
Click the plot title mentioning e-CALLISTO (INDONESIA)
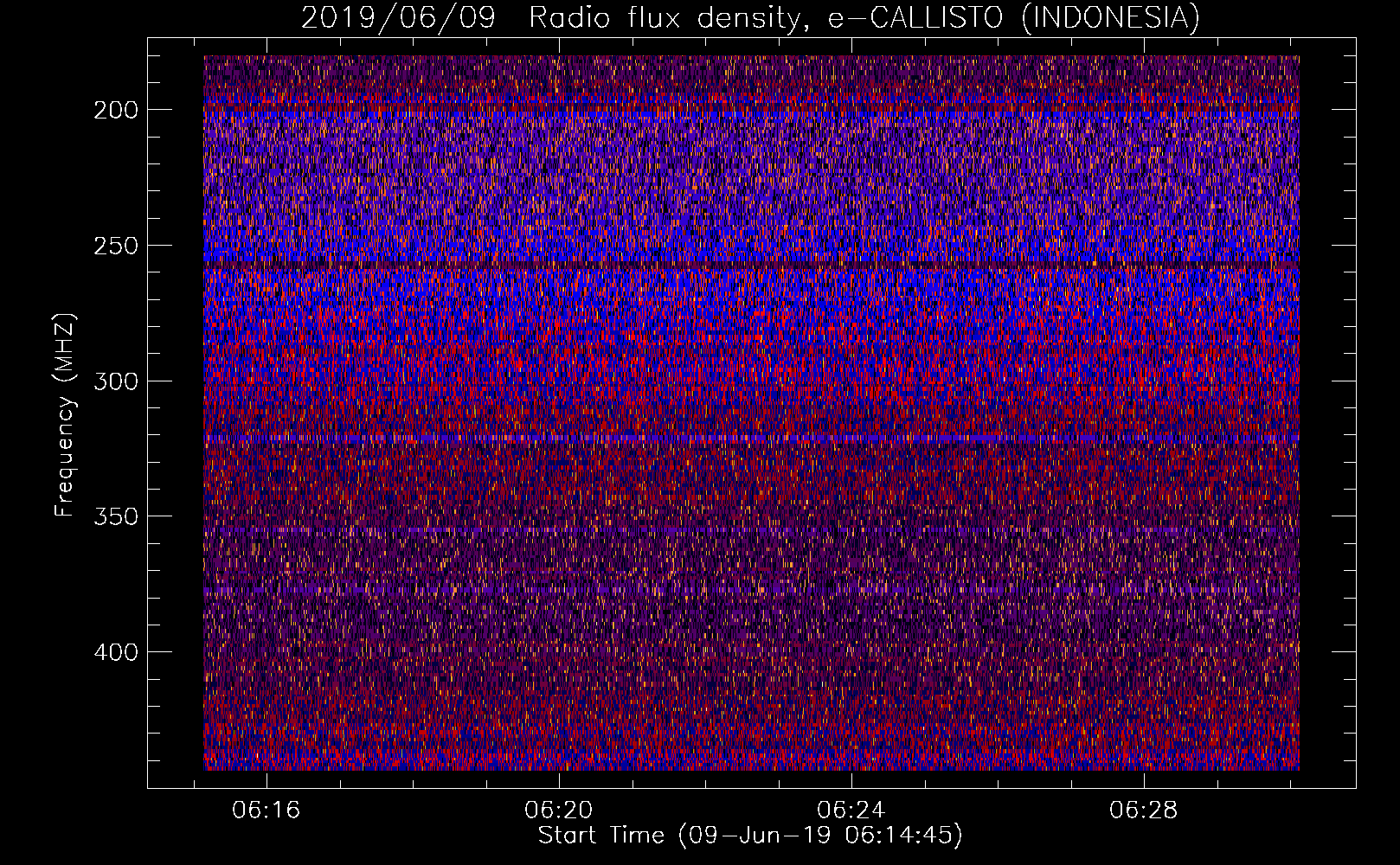click(750, 17)
